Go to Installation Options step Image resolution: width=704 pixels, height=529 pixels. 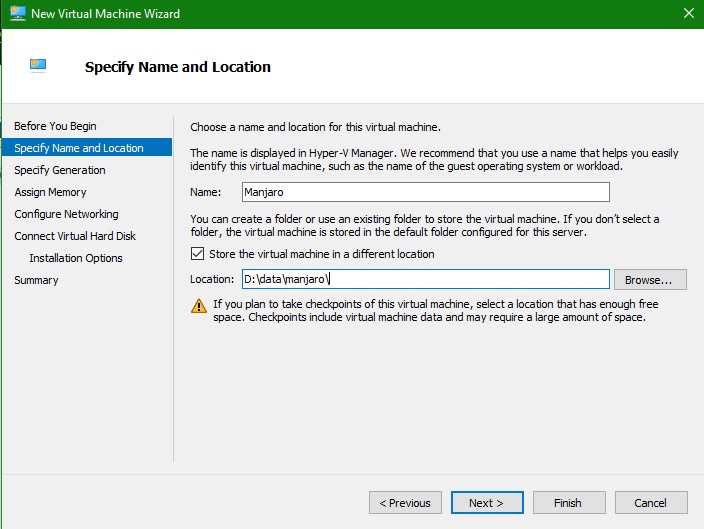tap(76, 258)
